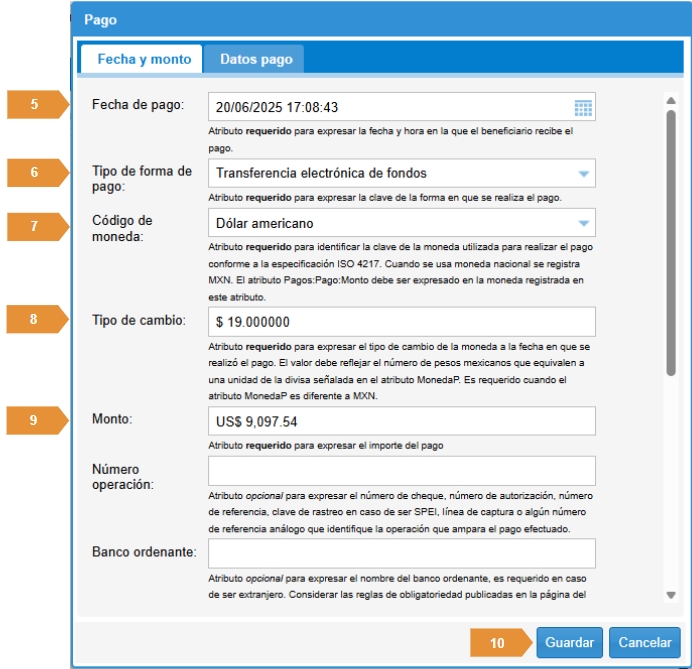The image size is (692, 669).
Task: Click the Banco ordenante text field
Action: (402, 553)
